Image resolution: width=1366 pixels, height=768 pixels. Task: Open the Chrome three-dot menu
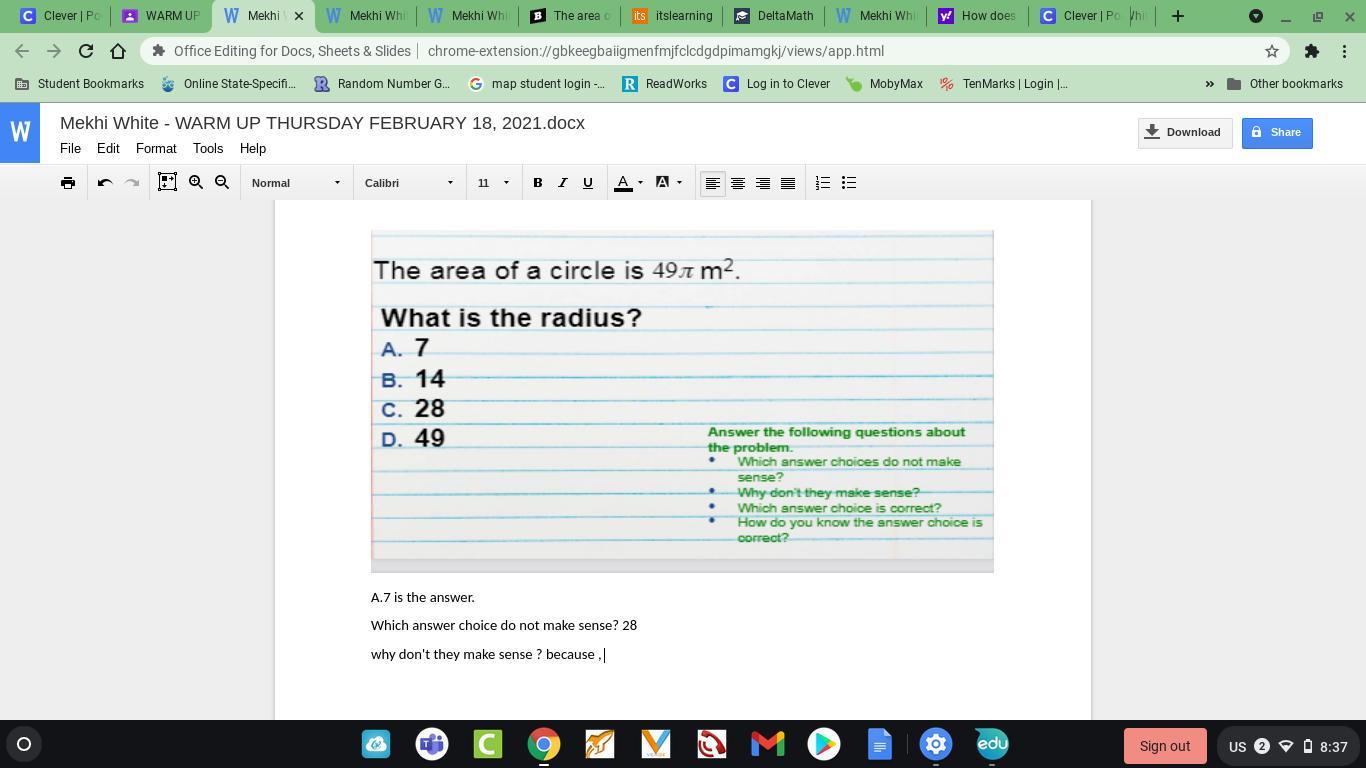click(1345, 51)
